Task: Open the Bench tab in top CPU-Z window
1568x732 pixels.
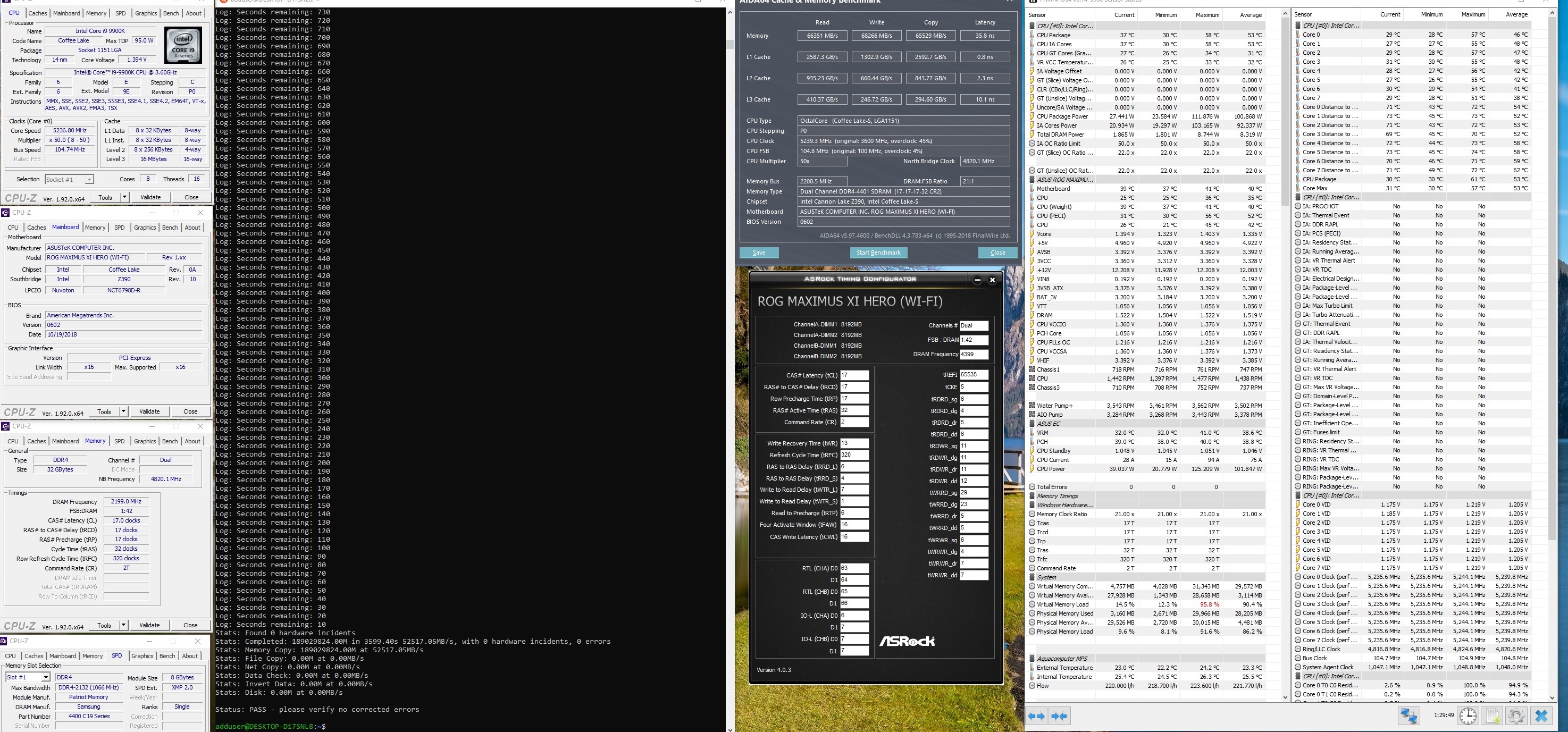Action: click(171, 13)
